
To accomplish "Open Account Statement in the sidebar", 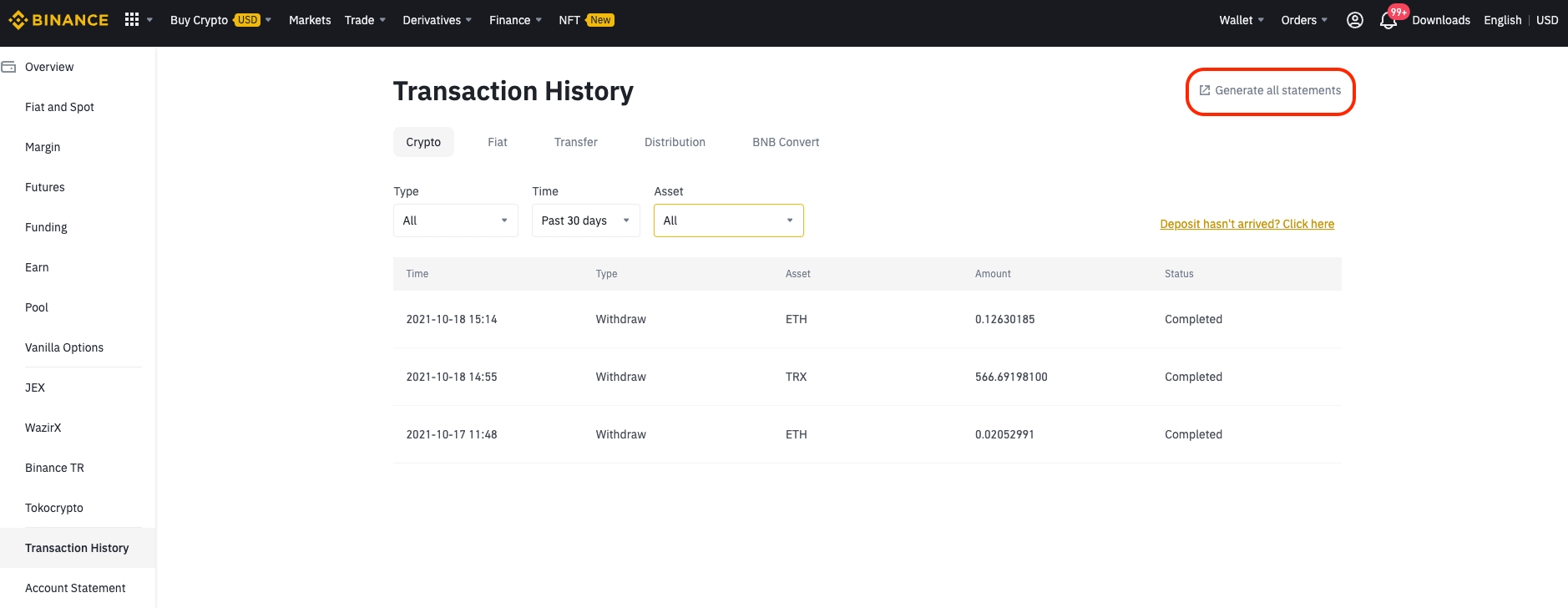I will (75, 588).
